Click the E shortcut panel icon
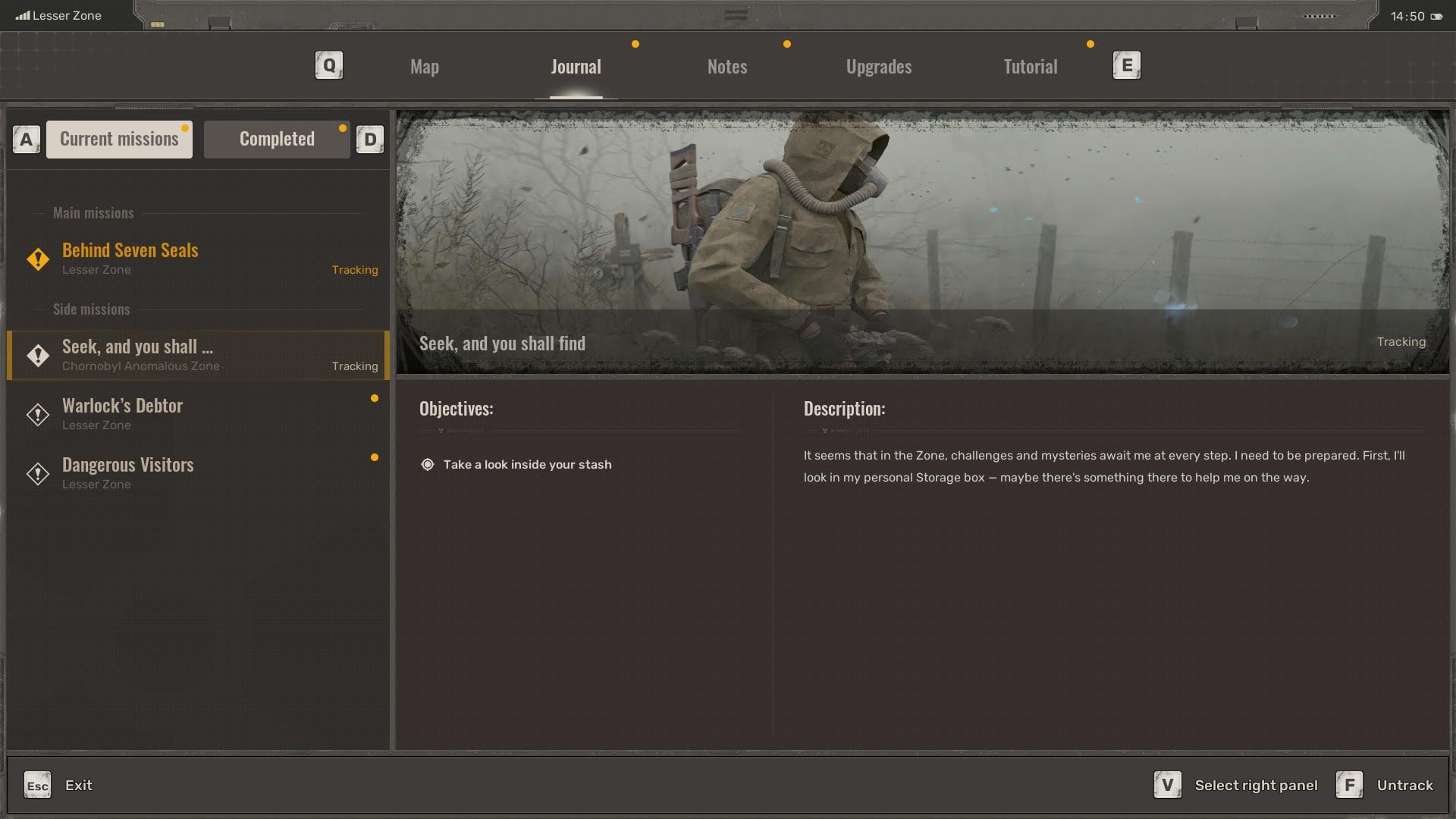1456x819 pixels. [1125, 65]
